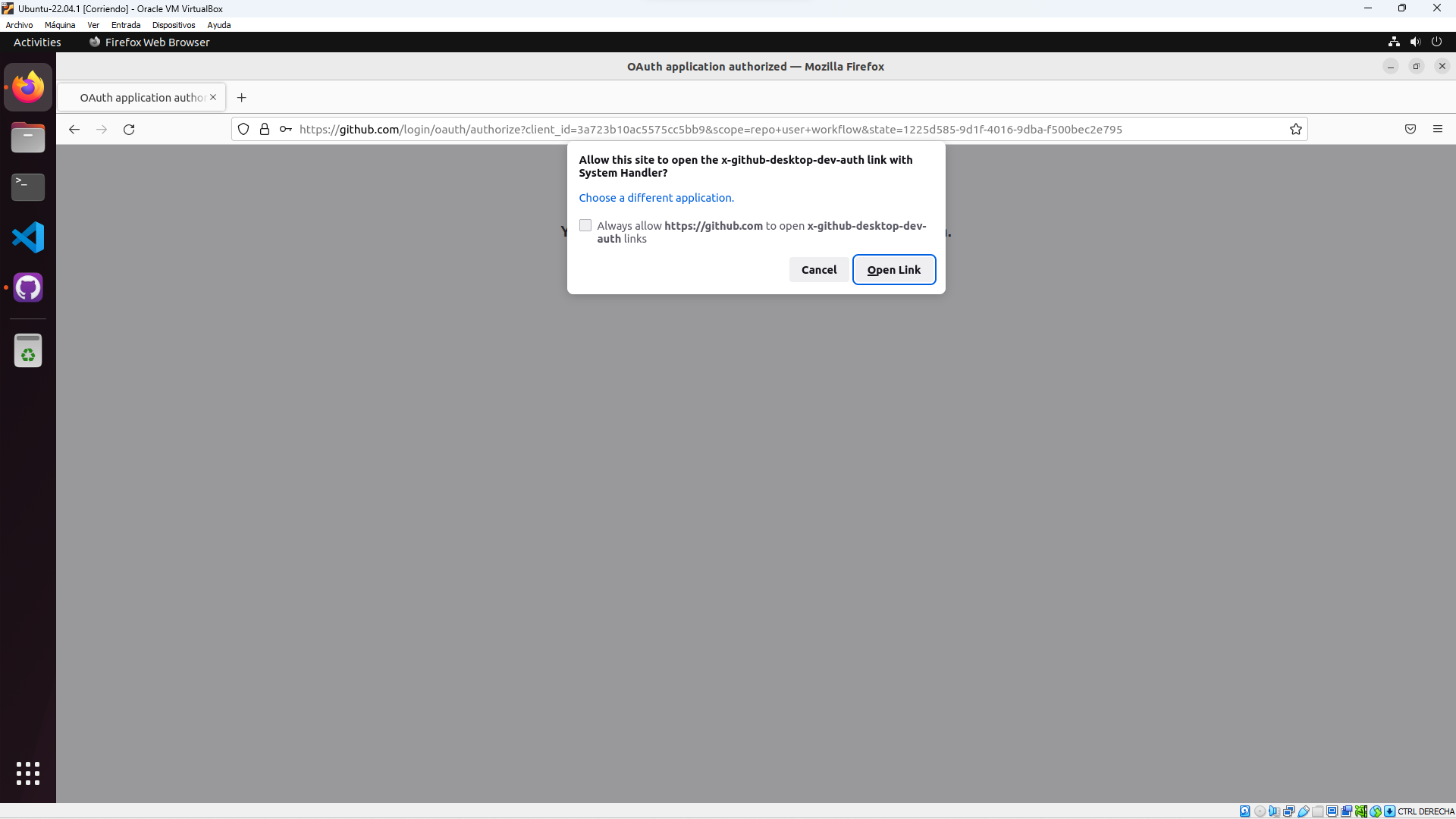Show Applications grid in the dock

[28, 773]
